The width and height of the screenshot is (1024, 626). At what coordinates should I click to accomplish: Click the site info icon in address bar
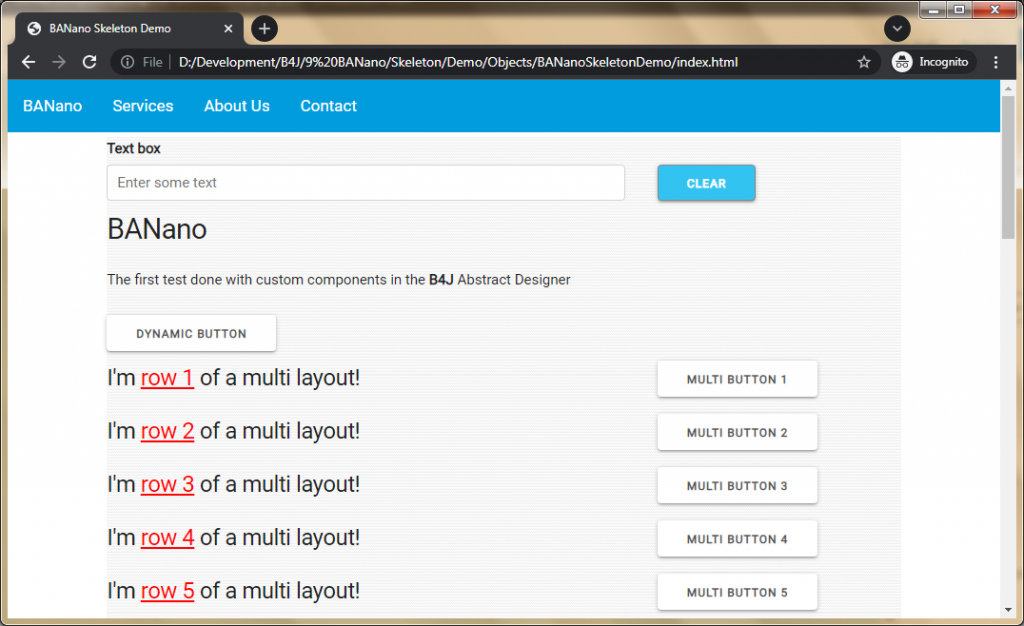[128, 62]
